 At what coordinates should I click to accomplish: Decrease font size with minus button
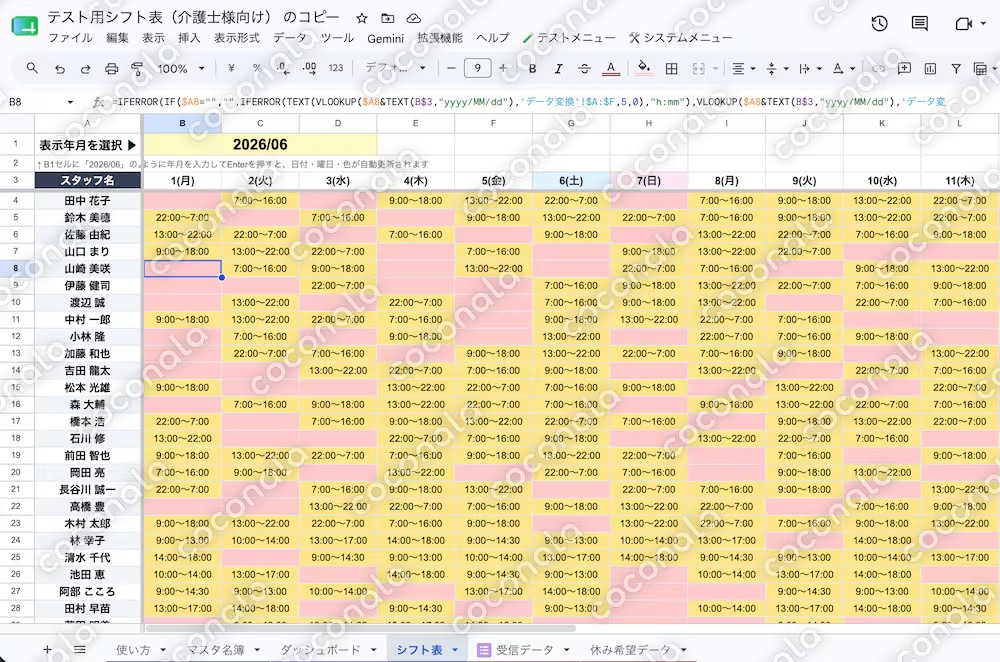click(x=451, y=68)
